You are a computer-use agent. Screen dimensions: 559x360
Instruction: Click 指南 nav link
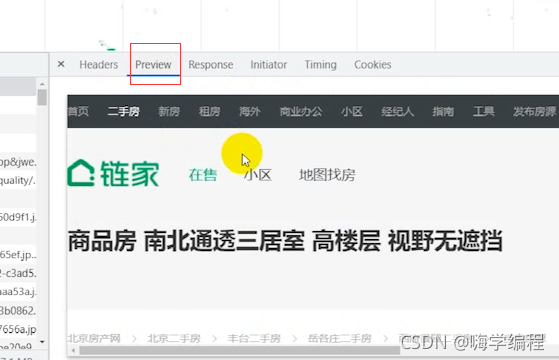coord(443,112)
